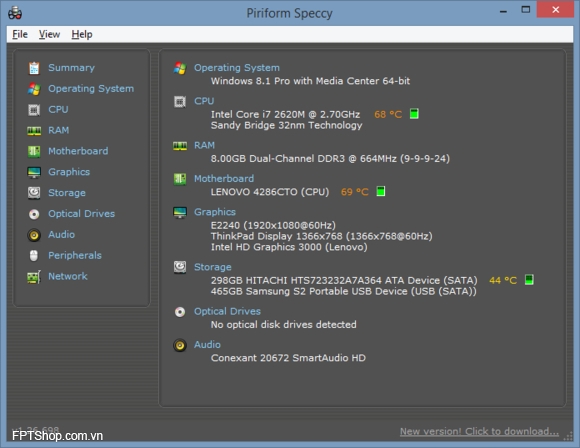Click New version download link

point(479,431)
